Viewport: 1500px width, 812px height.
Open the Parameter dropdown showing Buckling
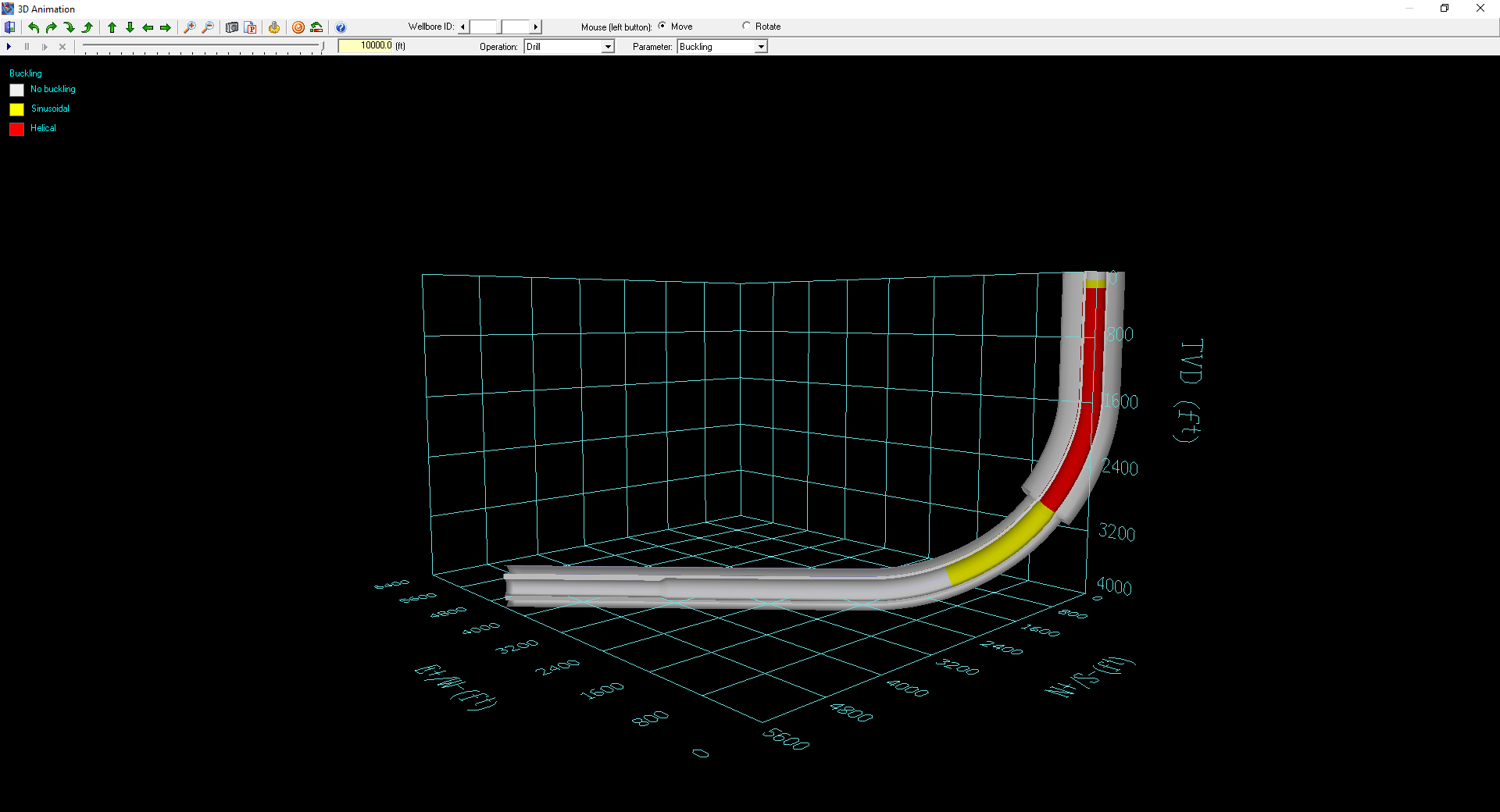pyautogui.click(x=761, y=47)
